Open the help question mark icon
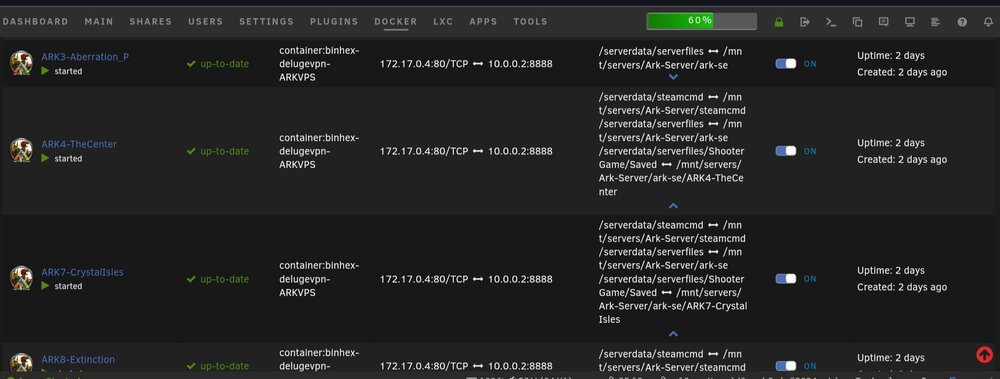1000x379 pixels. (962, 22)
